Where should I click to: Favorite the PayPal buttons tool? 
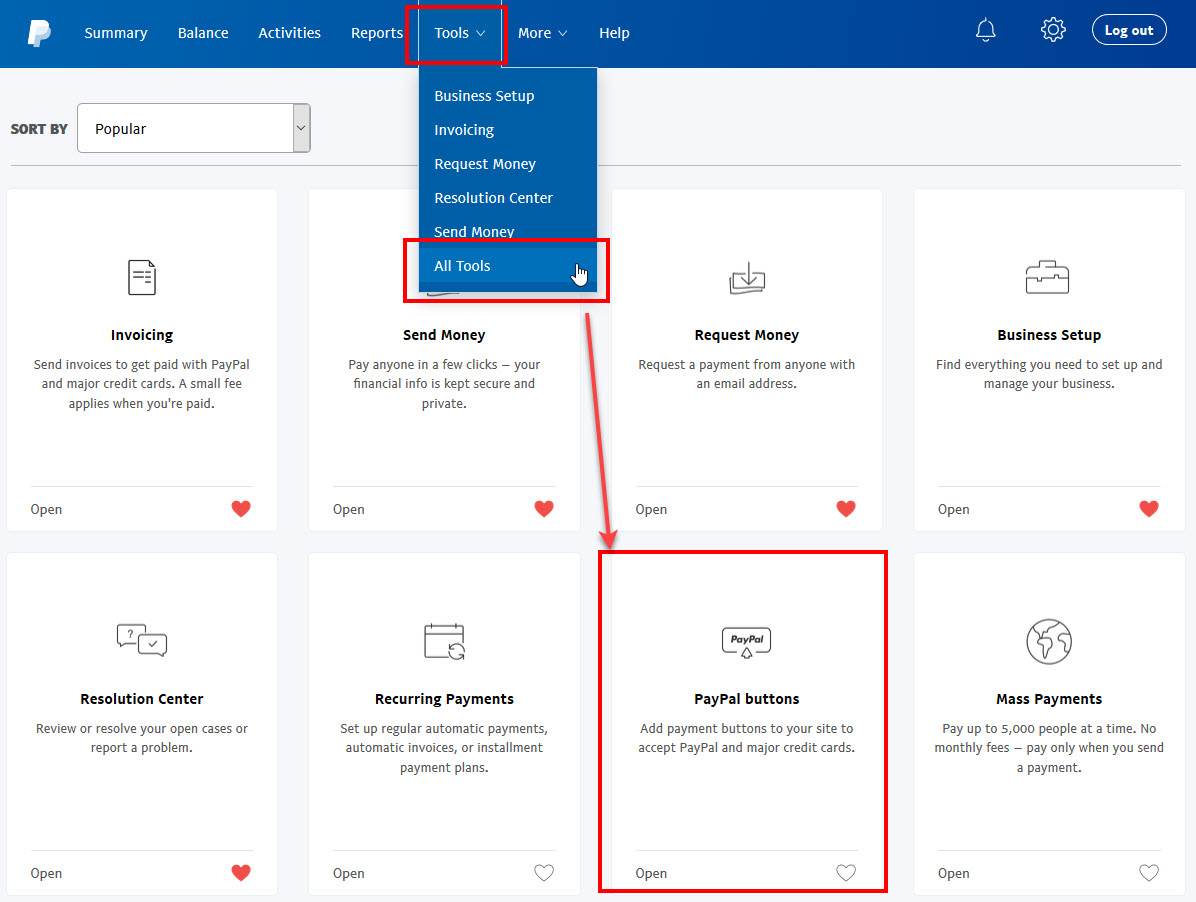click(845, 873)
